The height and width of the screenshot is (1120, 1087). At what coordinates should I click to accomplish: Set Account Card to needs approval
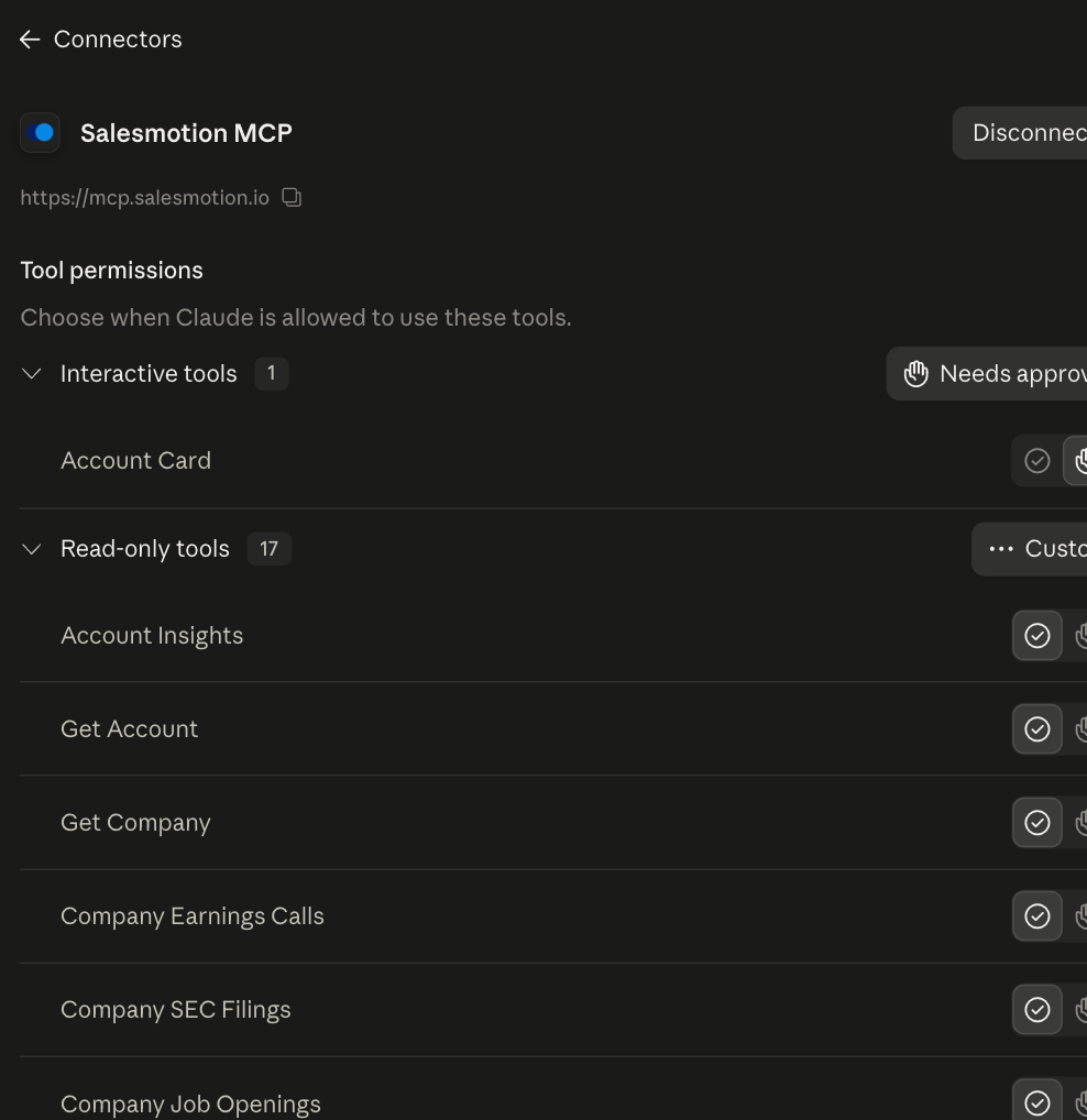click(1076, 461)
